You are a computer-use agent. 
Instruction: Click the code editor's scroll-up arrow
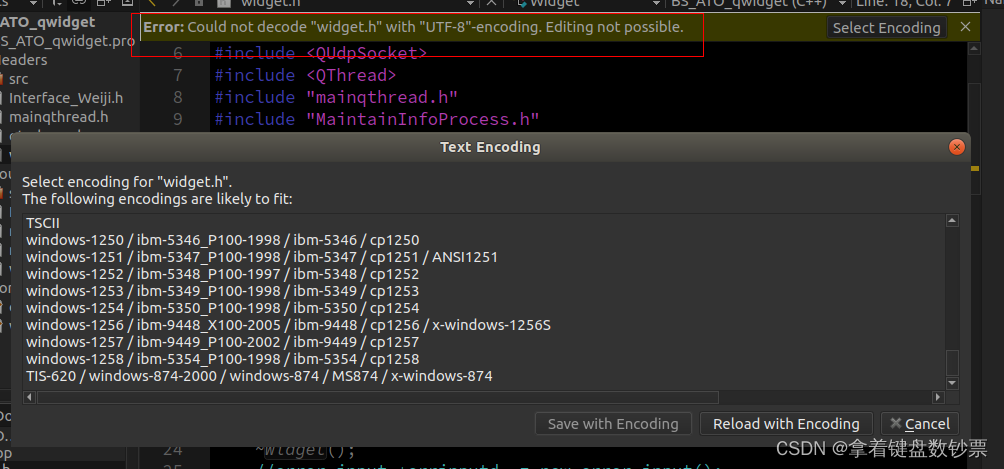click(973, 49)
